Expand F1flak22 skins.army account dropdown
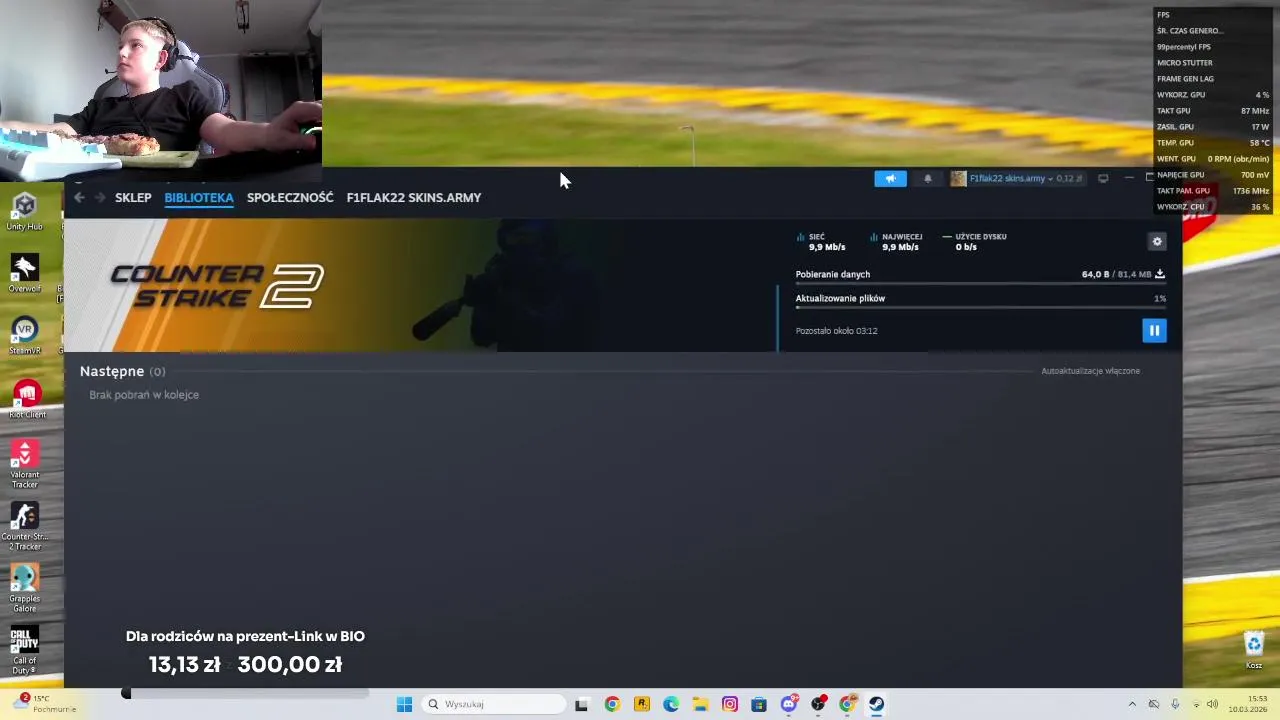Screen dimensions: 1280x720 click(x=1011, y=179)
